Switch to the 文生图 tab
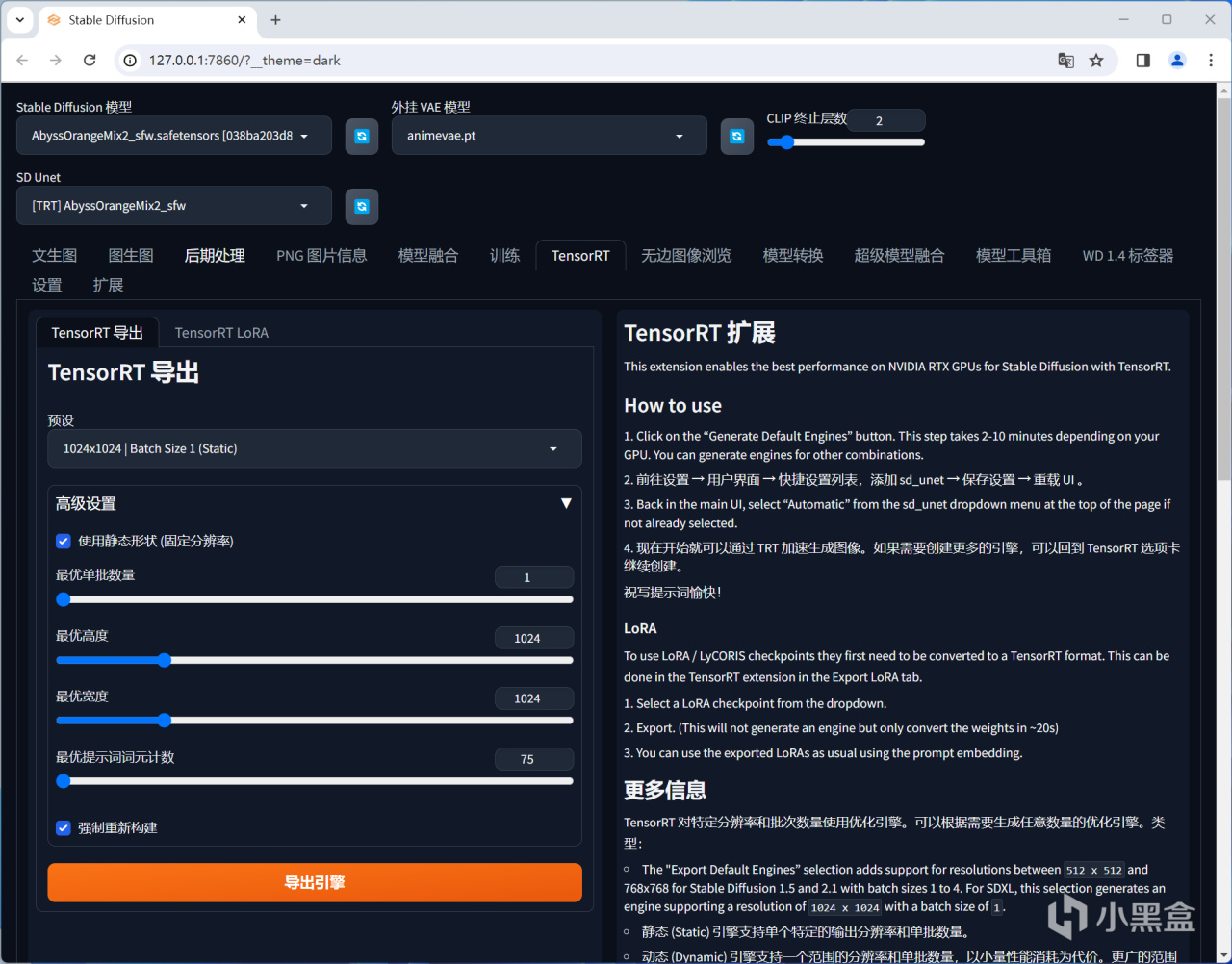 54,255
